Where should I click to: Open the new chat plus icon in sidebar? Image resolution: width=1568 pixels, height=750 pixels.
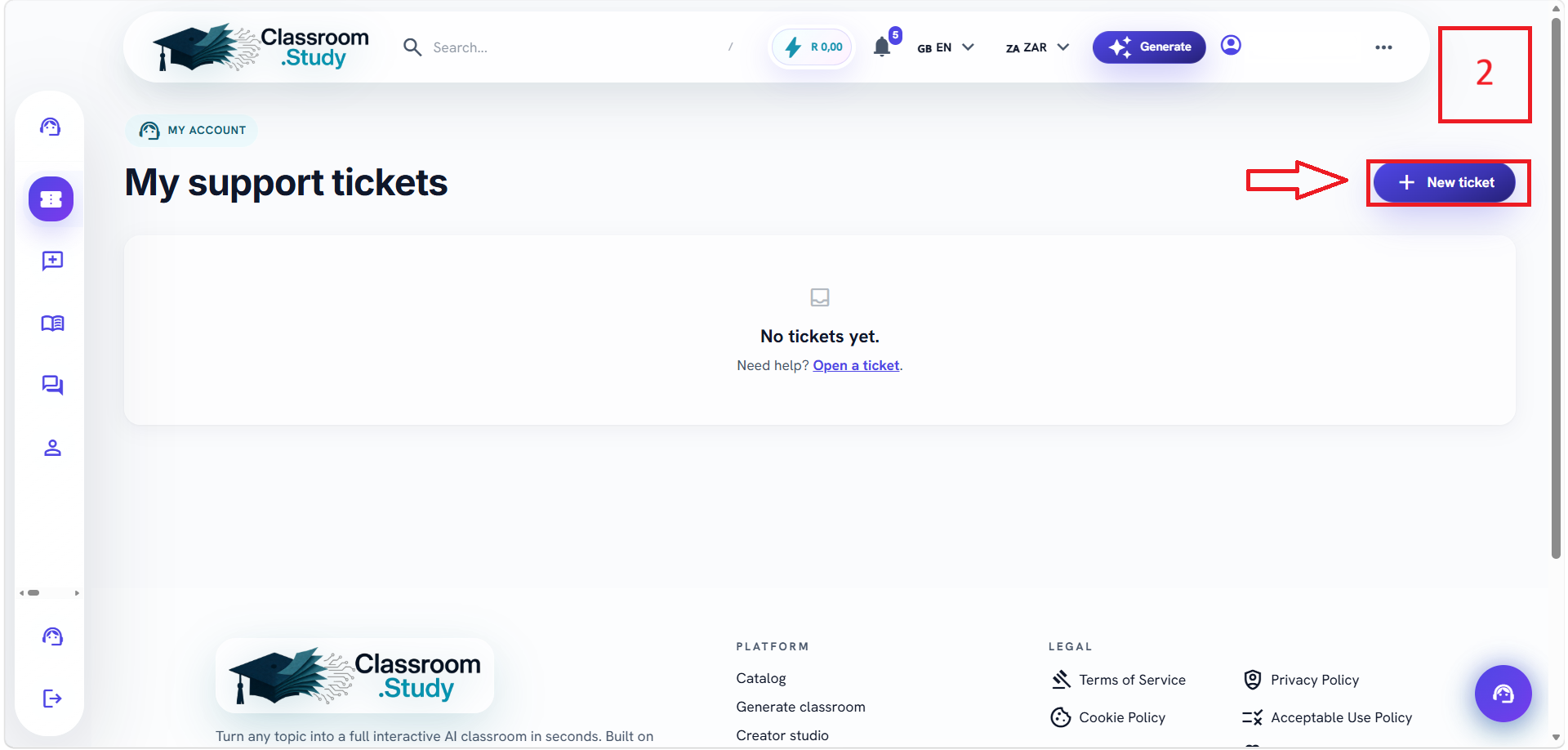[x=52, y=261]
